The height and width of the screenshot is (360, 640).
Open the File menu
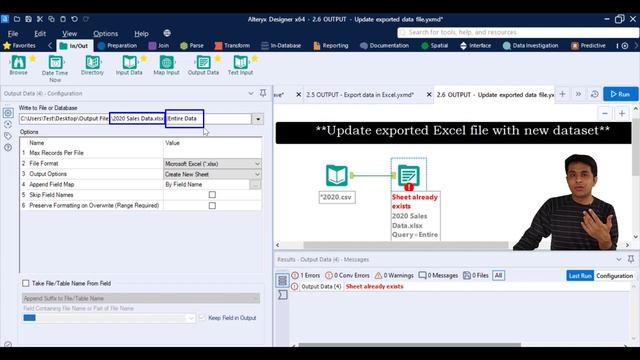coord(13,33)
